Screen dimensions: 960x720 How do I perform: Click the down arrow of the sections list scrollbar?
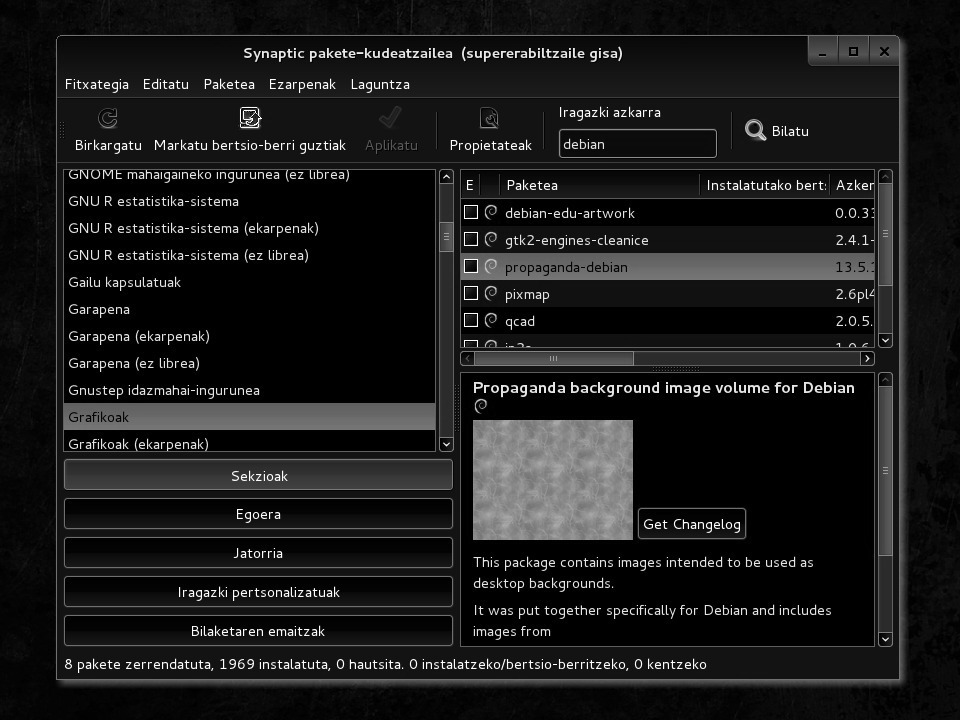(446, 444)
